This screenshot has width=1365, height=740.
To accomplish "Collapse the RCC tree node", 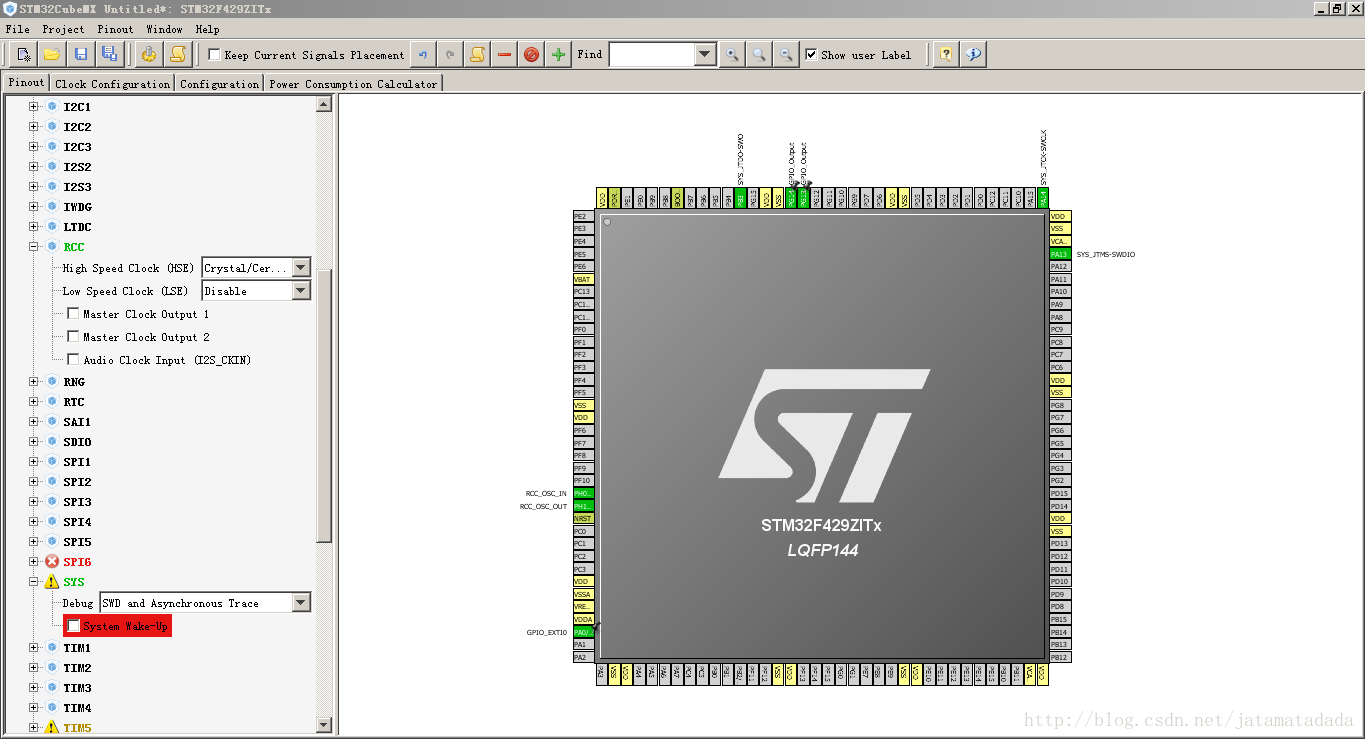I will (33, 247).
